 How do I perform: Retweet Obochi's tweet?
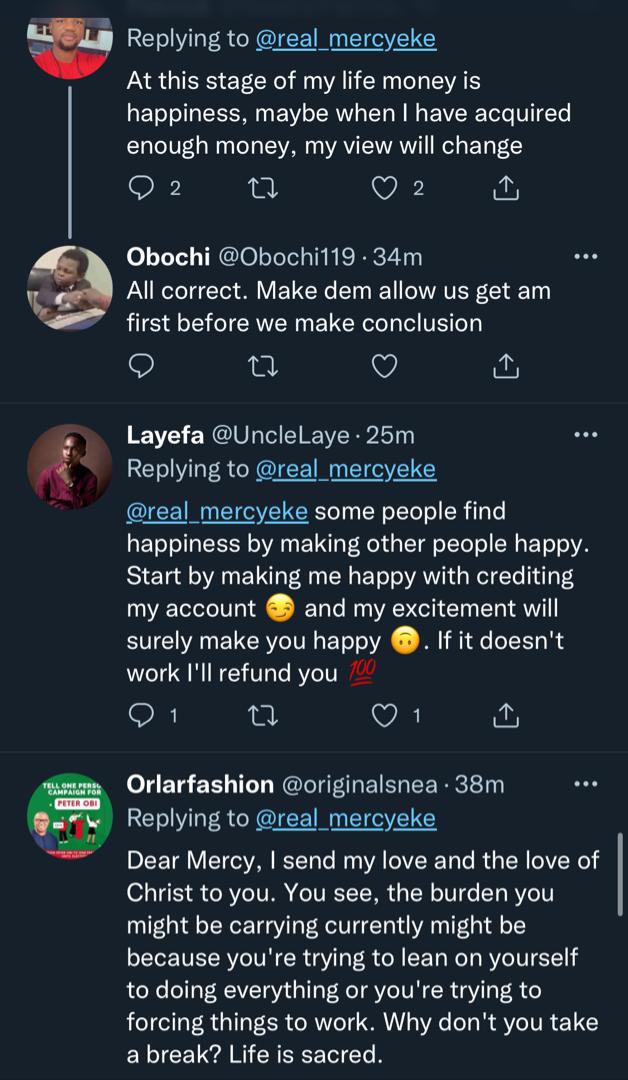coord(262,367)
